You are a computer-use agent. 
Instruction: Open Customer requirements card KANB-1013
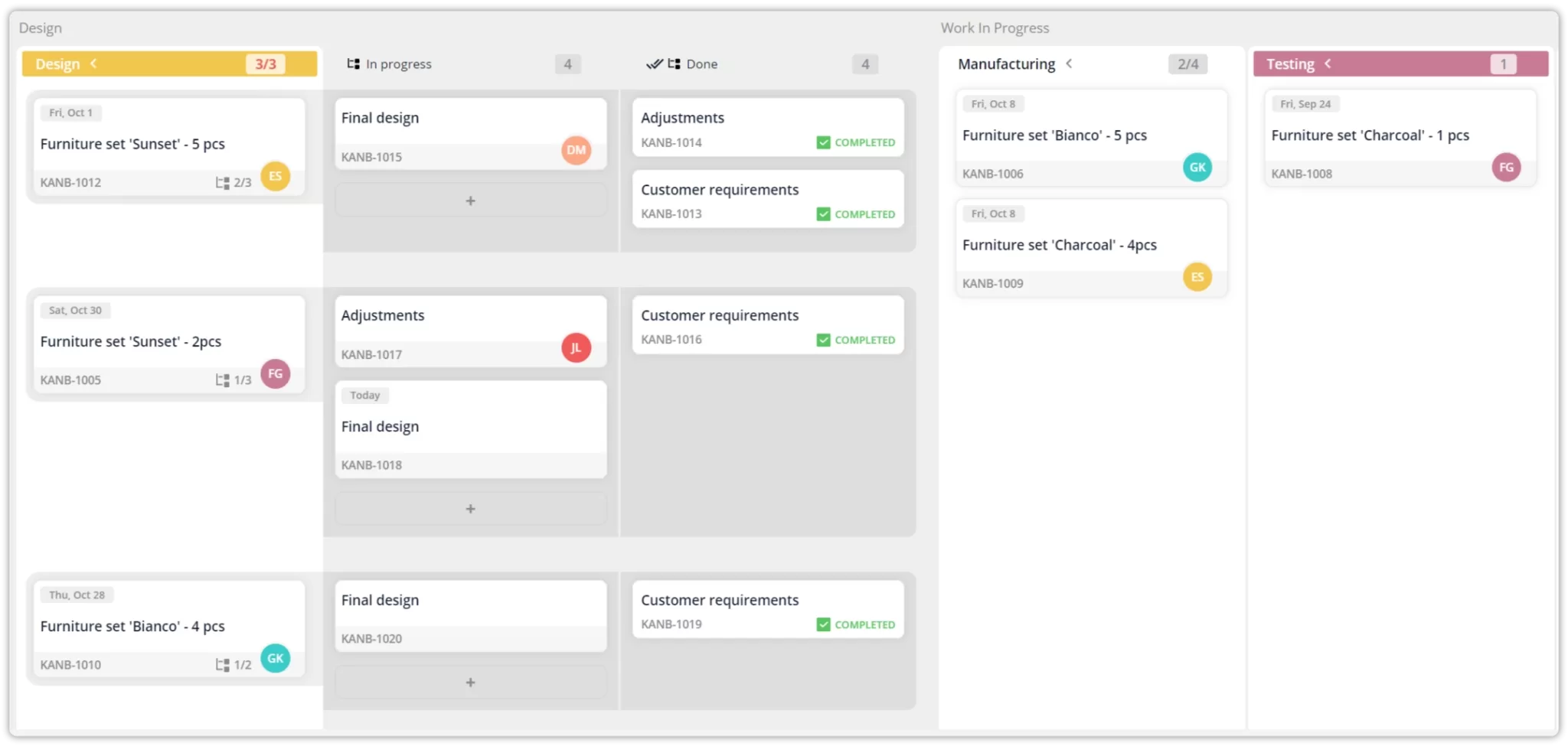[768, 199]
